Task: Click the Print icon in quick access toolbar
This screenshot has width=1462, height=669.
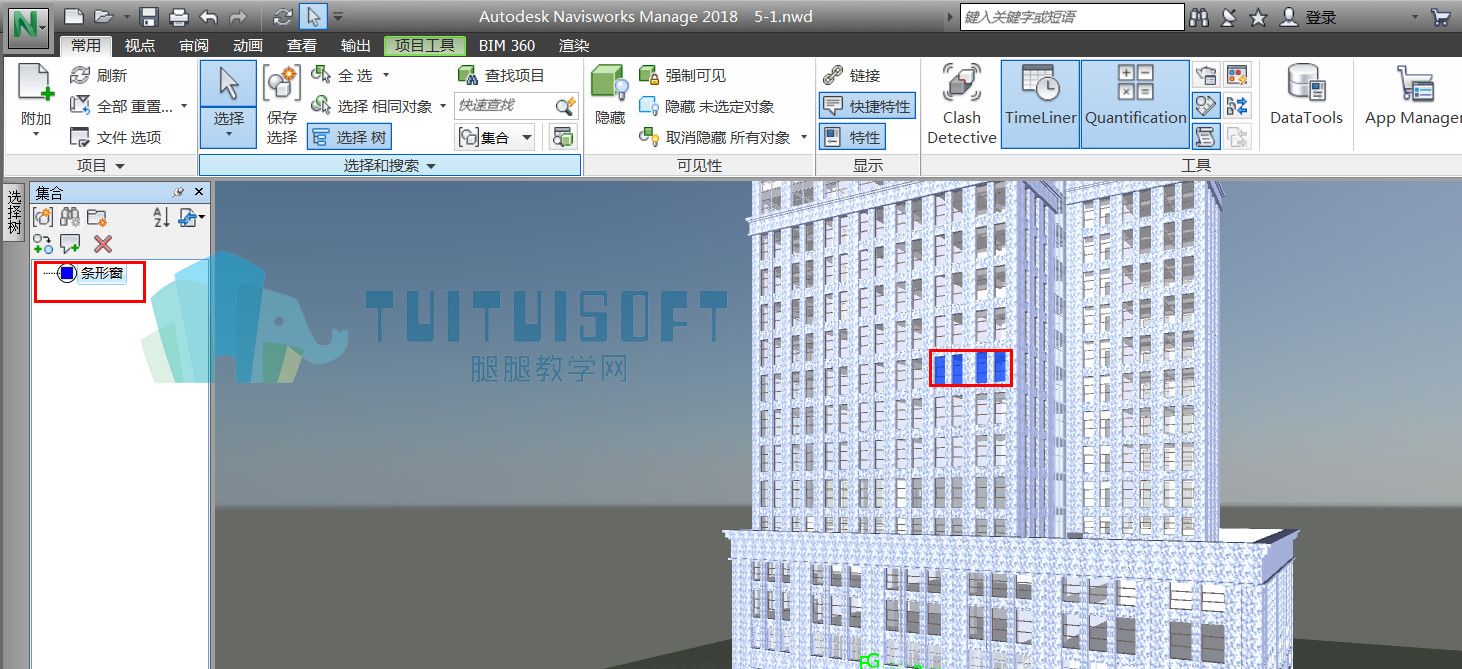Action: (179, 17)
